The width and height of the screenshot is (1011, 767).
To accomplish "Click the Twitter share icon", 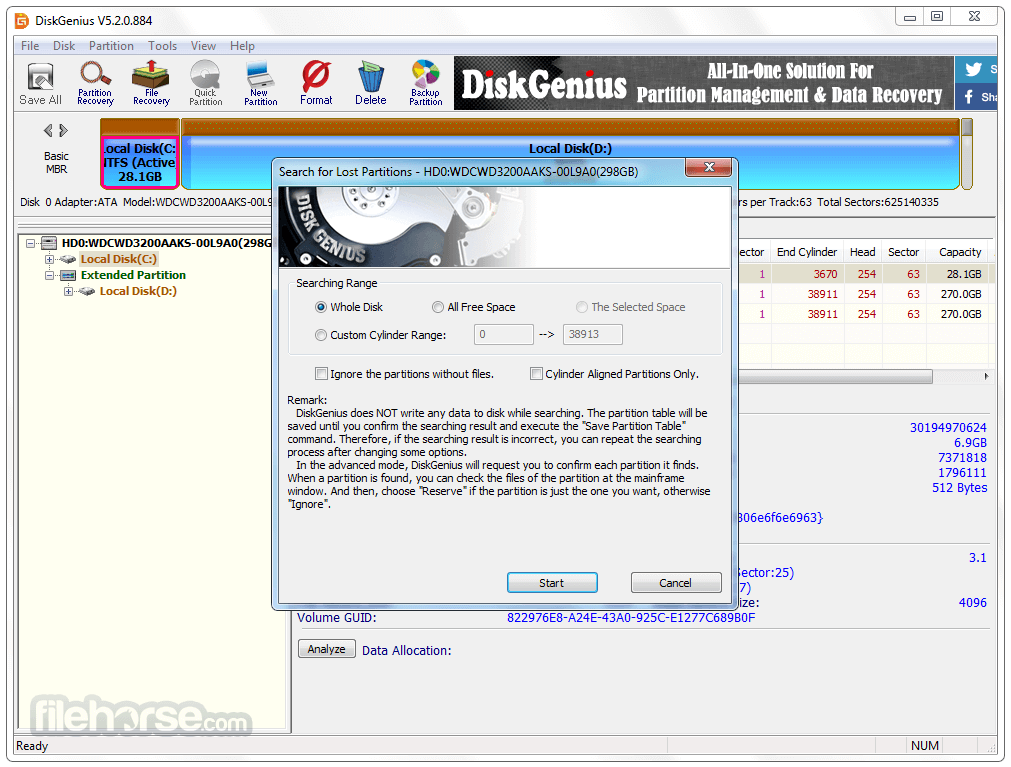I will click(975, 69).
